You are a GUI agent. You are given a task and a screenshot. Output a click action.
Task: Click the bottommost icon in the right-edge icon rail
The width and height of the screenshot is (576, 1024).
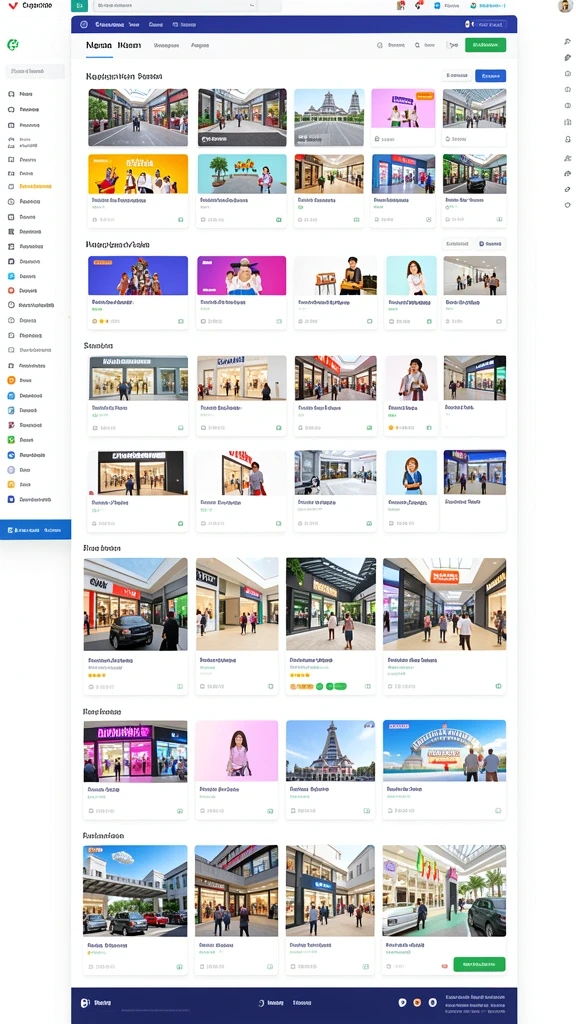click(568, 205)
